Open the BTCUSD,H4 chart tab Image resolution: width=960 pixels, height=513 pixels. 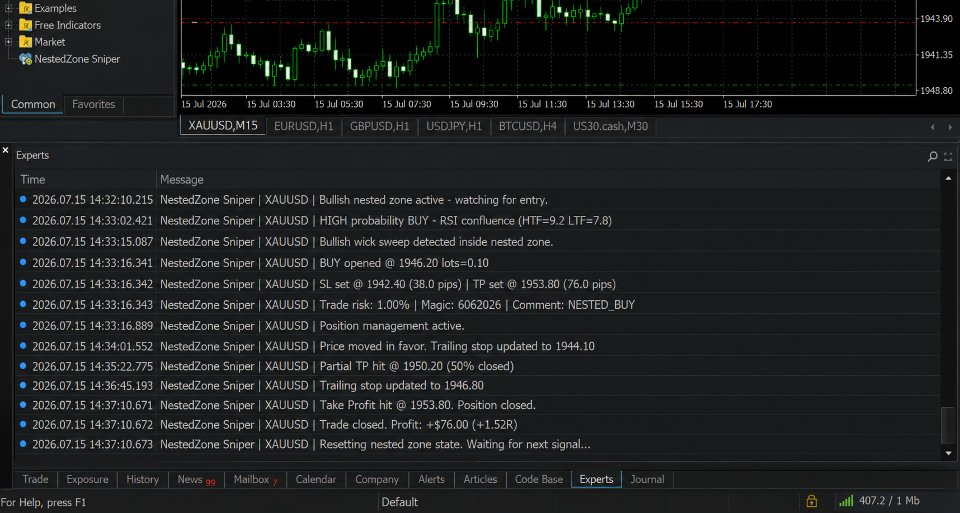528,126
